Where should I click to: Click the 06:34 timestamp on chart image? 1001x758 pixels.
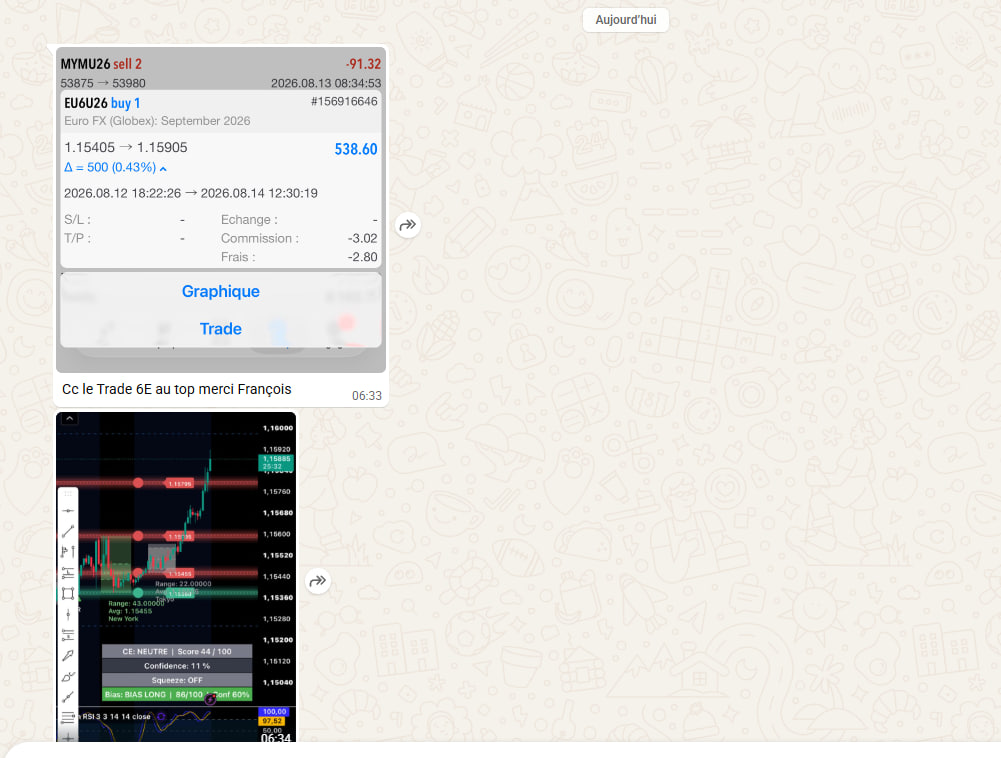(276, 738)
